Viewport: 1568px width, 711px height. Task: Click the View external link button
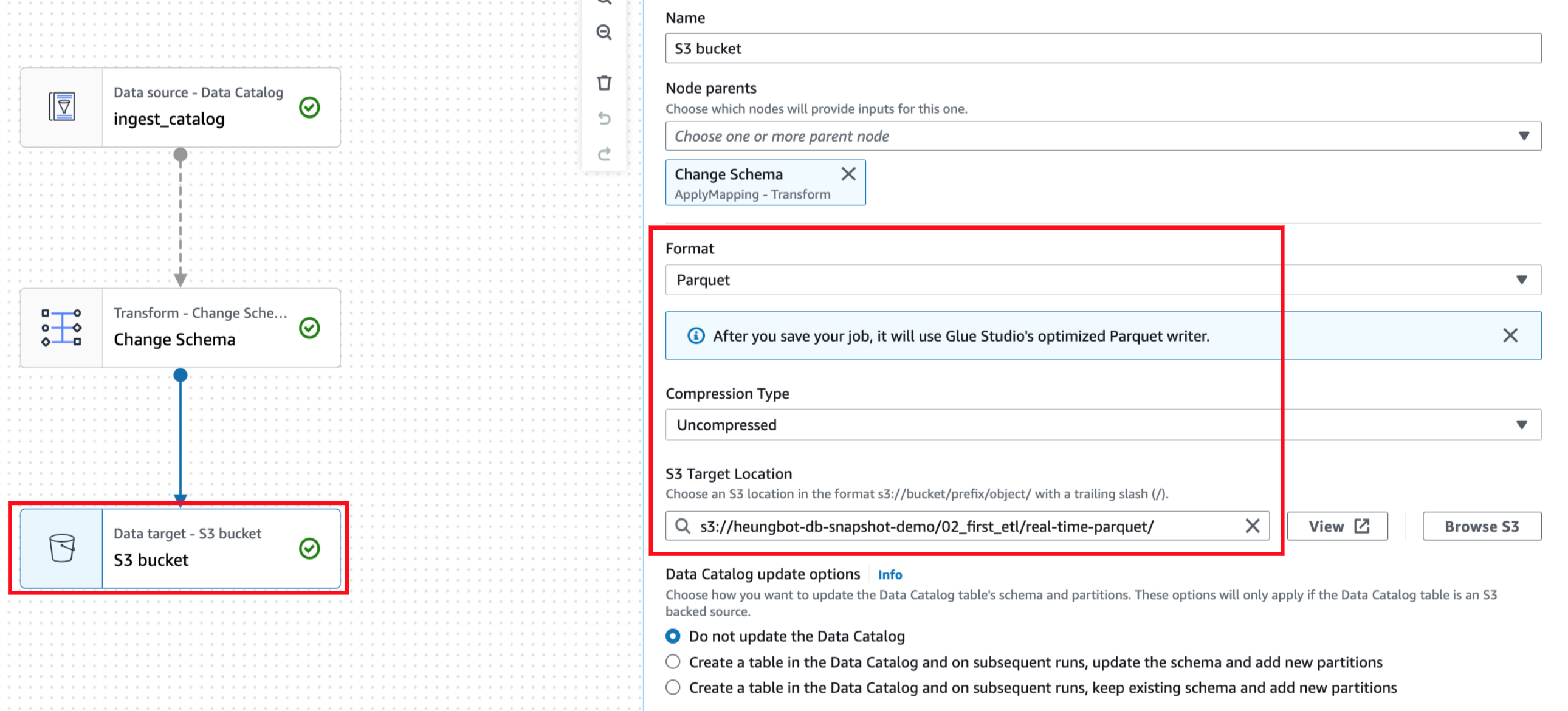[x=1337, y=526]
